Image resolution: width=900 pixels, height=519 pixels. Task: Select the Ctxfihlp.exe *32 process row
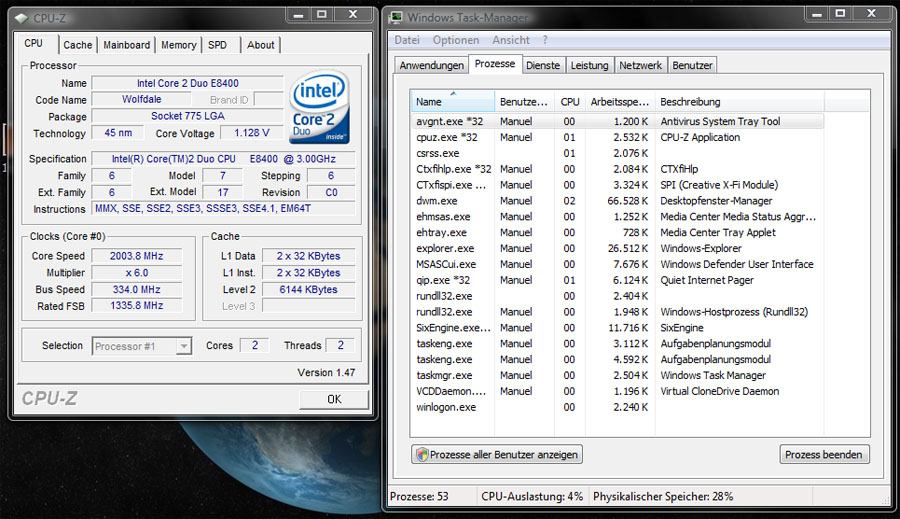click(618, 169)
